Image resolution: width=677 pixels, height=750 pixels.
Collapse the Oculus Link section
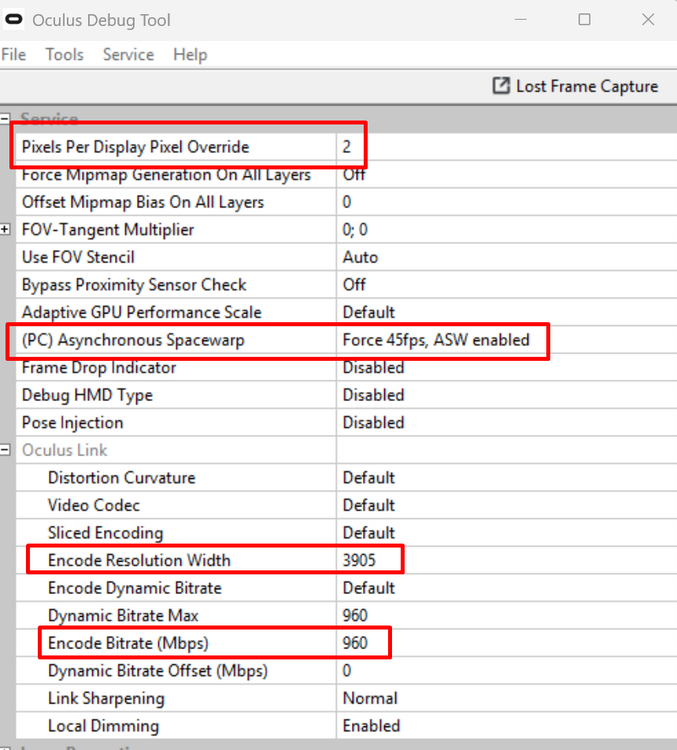(5, 450)
